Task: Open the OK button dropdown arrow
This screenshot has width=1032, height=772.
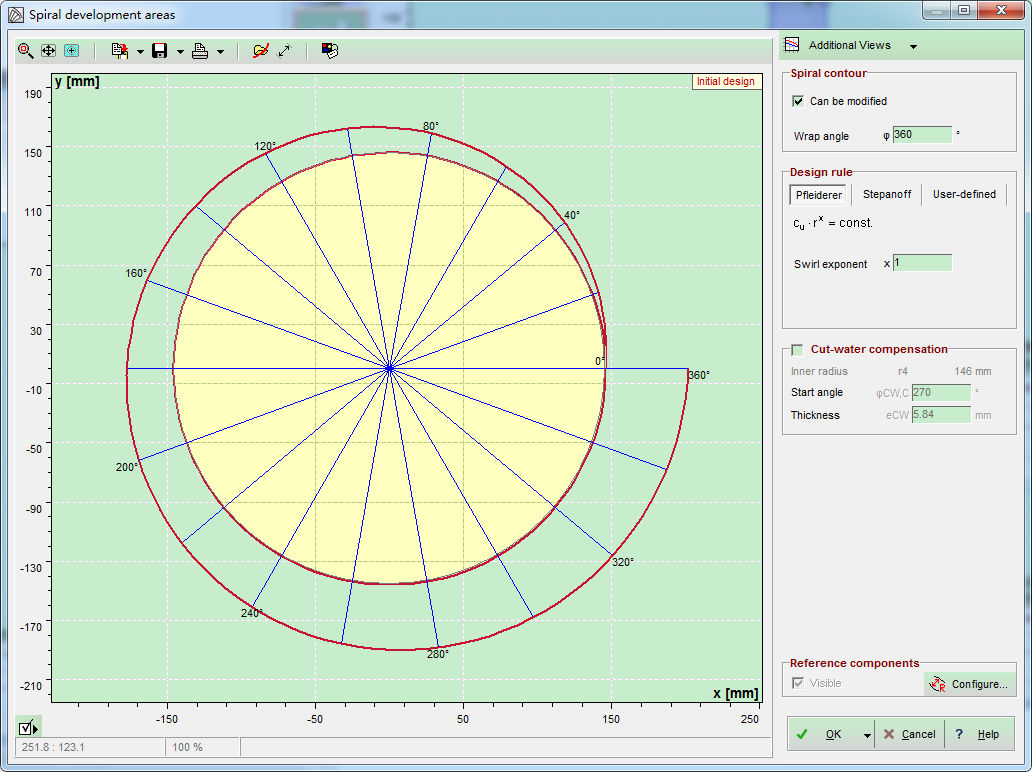Action: pyautogui.click(x=867, y=735)
